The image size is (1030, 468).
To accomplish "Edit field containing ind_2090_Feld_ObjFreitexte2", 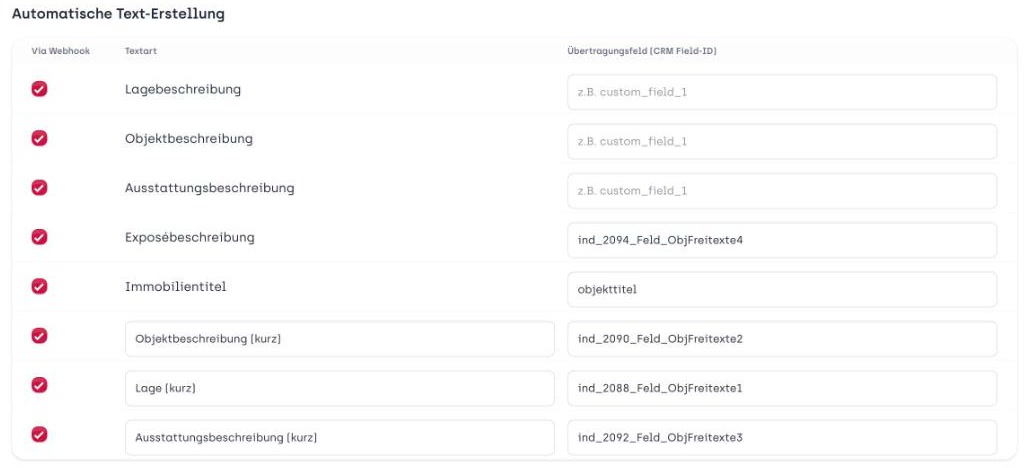I will pyautogui.click(x=782, y=339).
